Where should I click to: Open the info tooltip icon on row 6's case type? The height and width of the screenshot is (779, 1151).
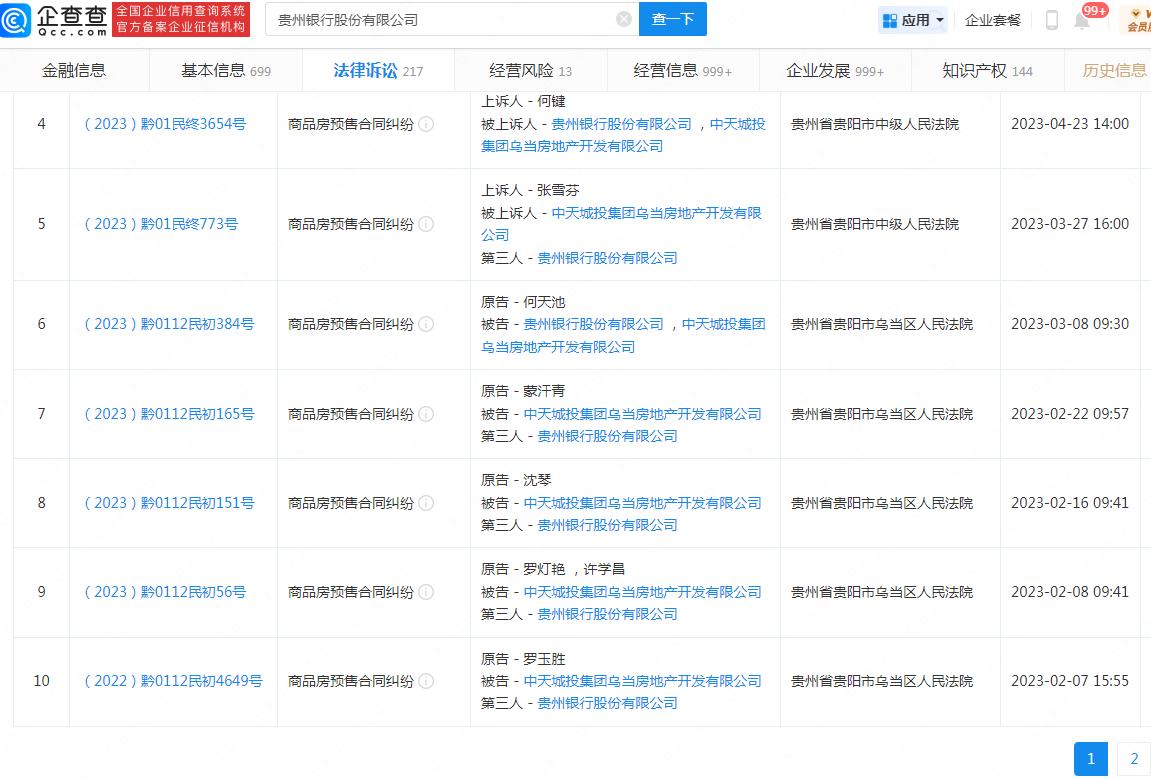click(x=427, y=324)
